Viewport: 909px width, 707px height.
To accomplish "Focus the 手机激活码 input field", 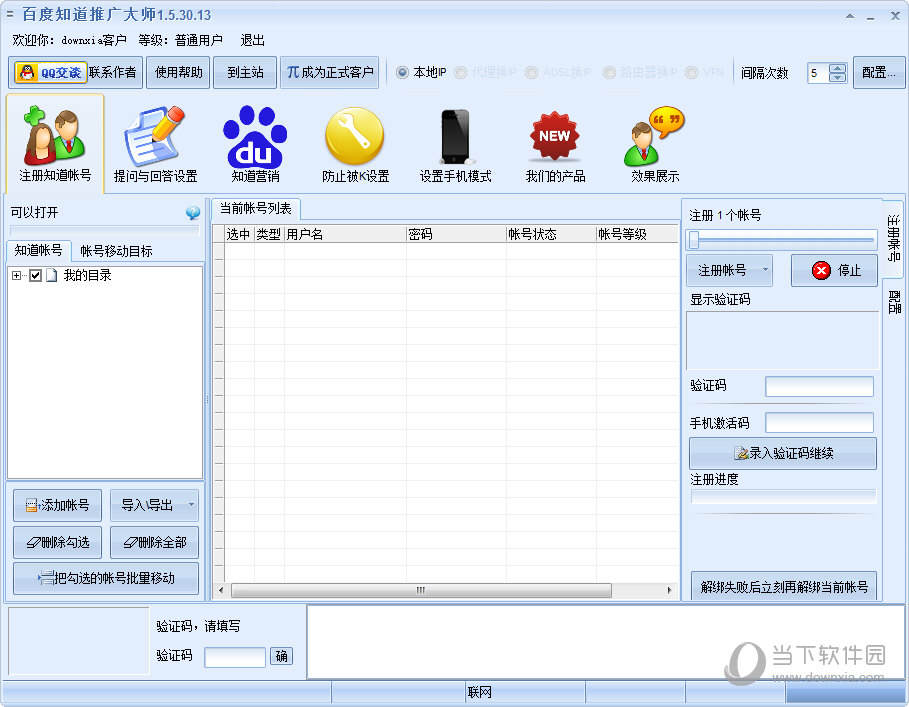I will pyautogui.click(x=819, y=422).
